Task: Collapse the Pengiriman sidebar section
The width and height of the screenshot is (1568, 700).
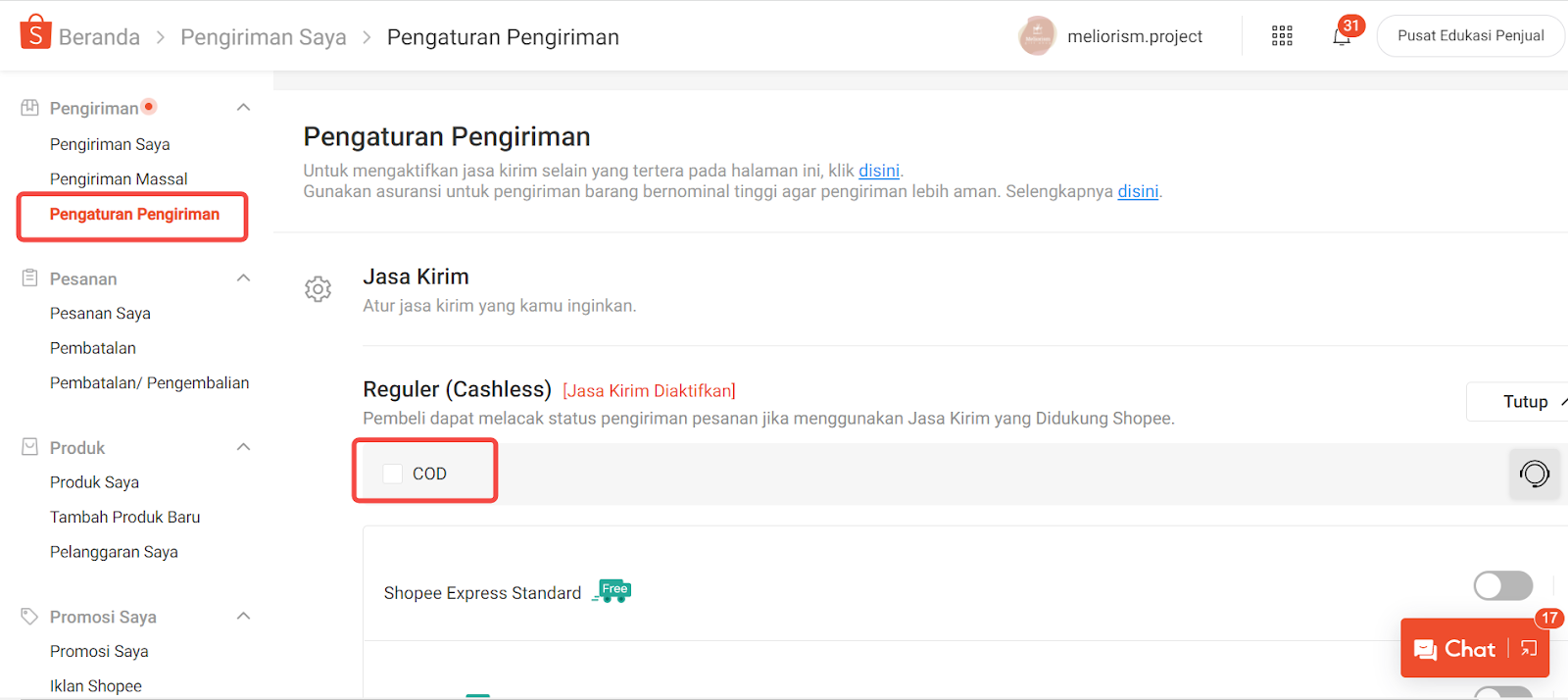Action: pyautogui.click(x=244, y=107)
